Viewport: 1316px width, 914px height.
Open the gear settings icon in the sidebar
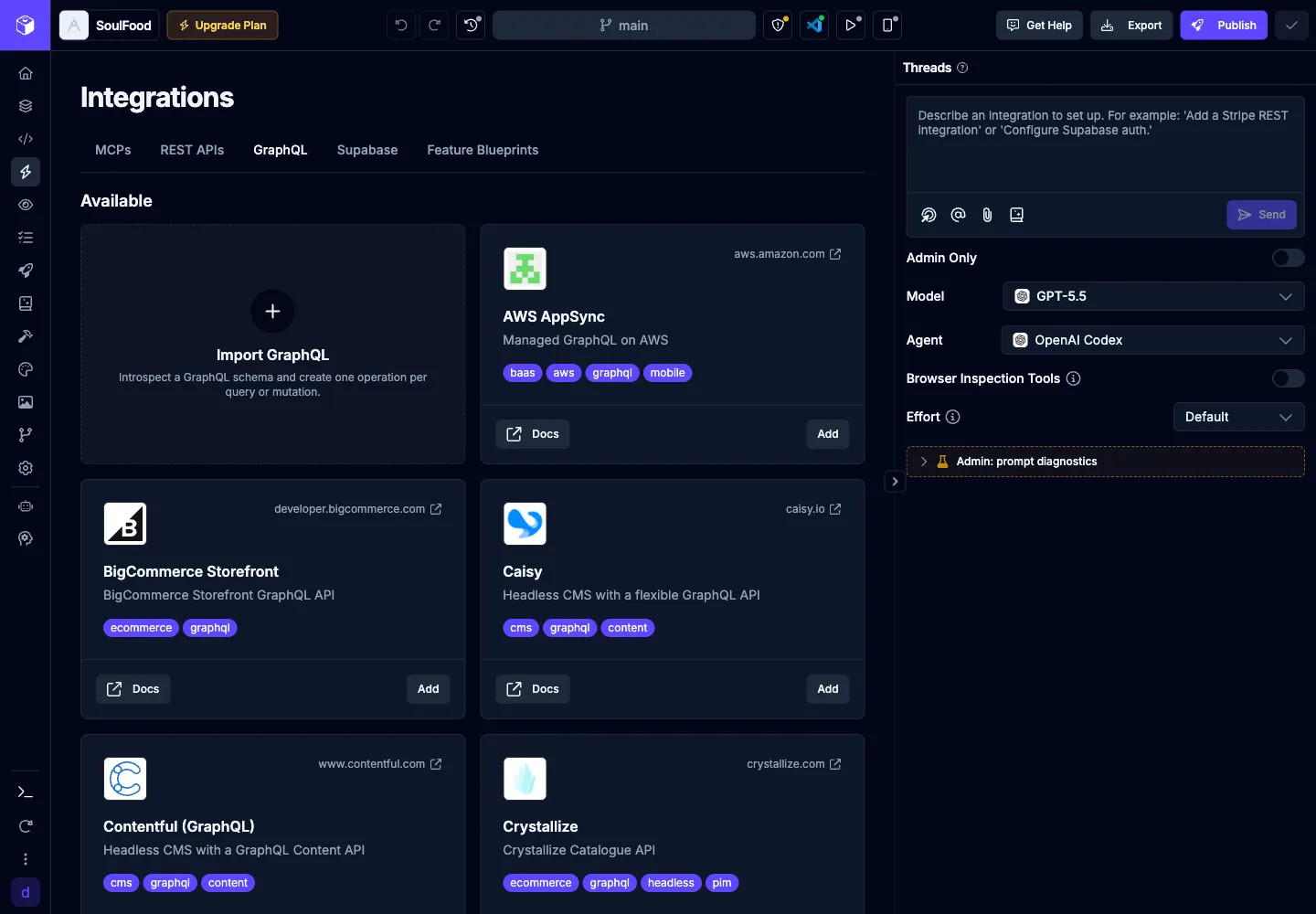click(26, 468)
